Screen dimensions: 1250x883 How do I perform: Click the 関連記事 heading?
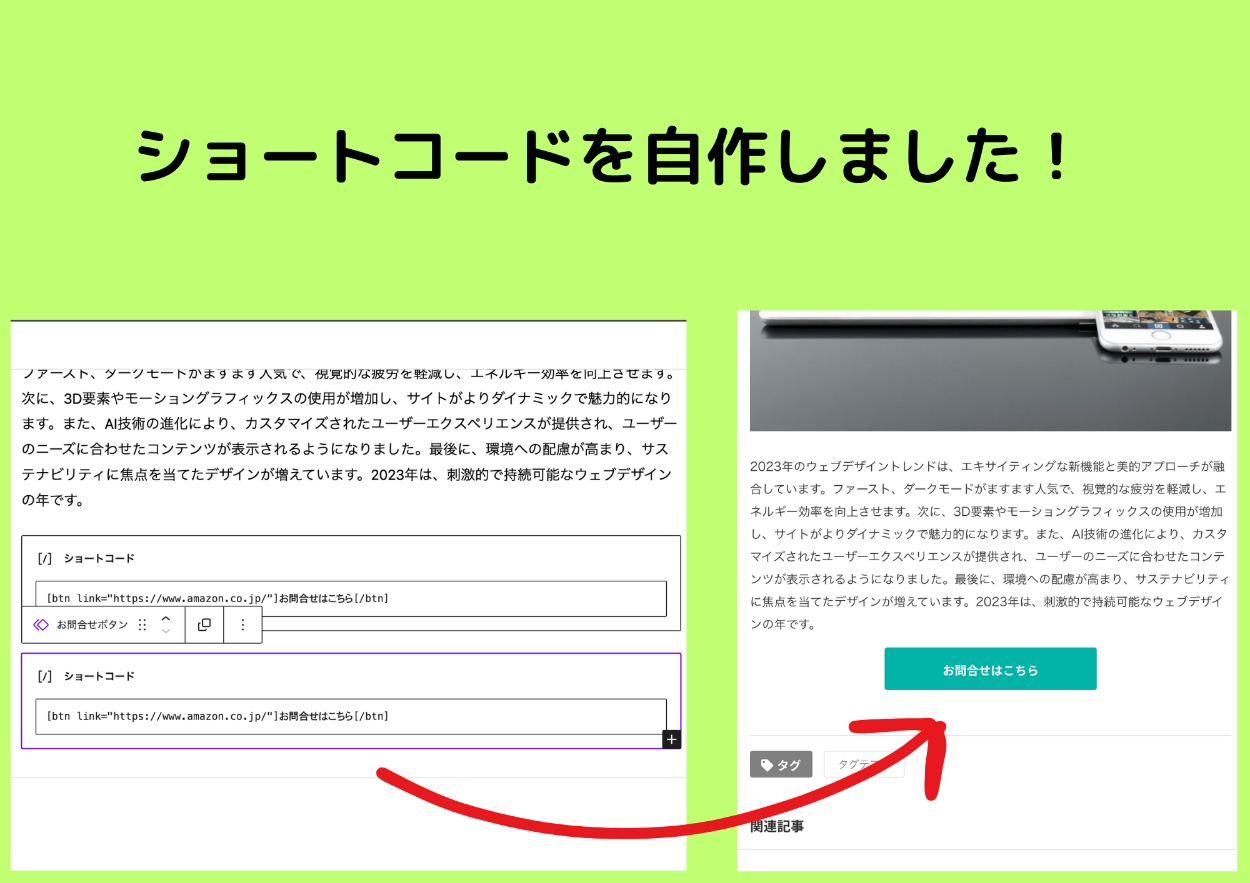point(777,826)
